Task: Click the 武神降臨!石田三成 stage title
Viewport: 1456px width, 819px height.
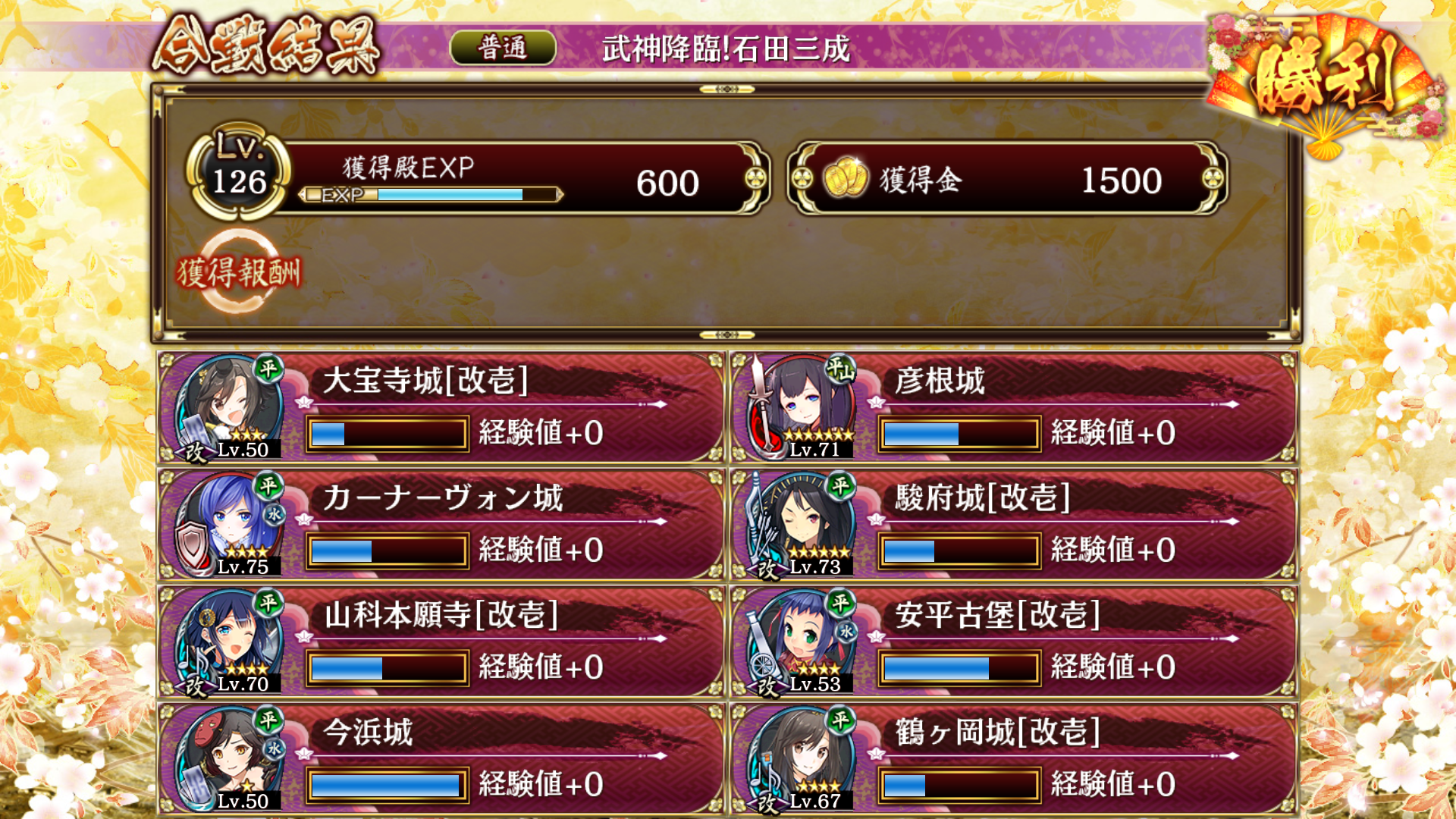Action: 726,49
